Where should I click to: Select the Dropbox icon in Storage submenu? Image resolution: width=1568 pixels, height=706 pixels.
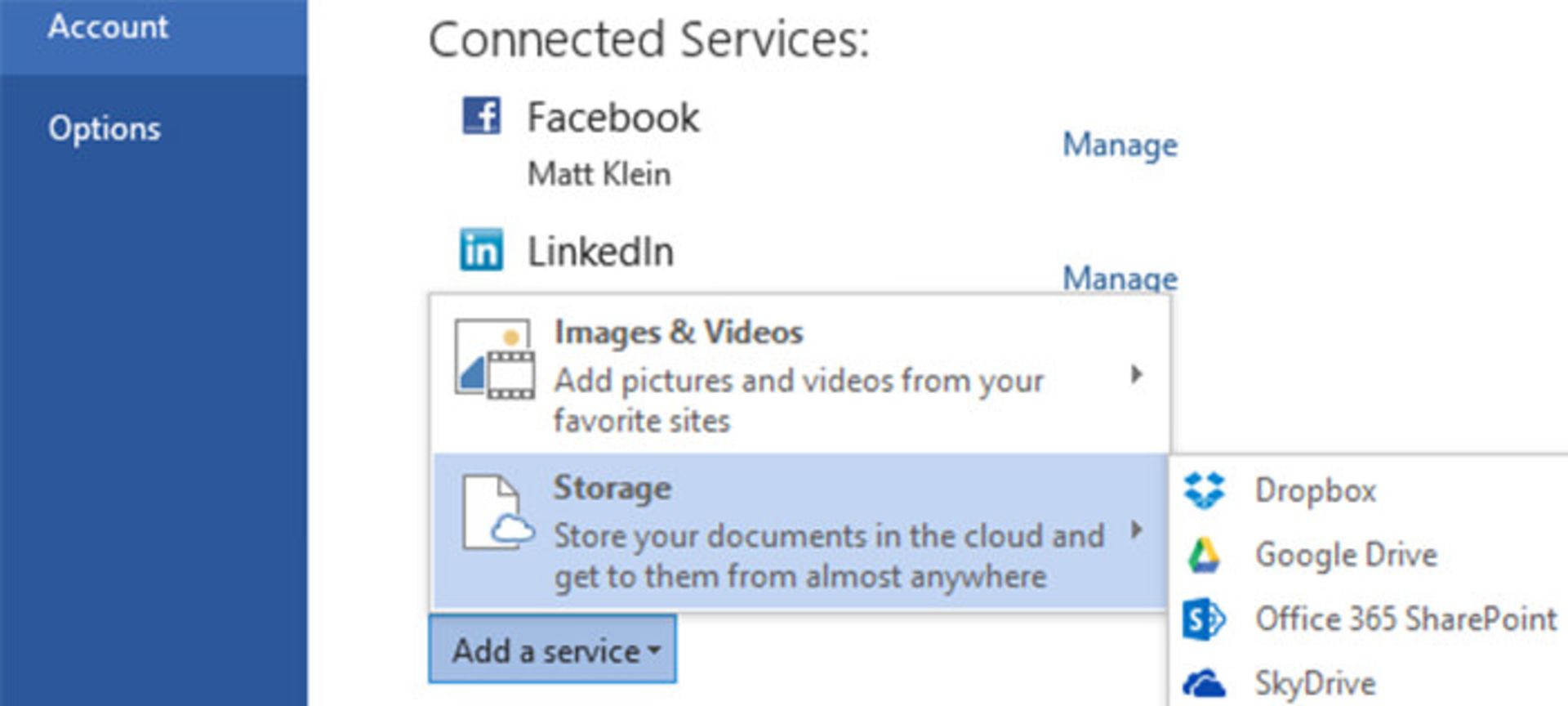tap(1202, 488)
